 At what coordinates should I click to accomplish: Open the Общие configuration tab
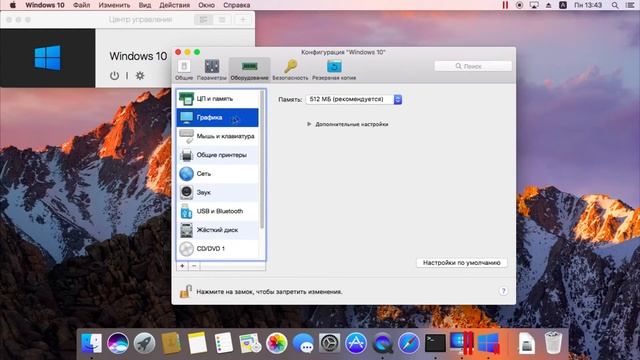click(184, 70)
